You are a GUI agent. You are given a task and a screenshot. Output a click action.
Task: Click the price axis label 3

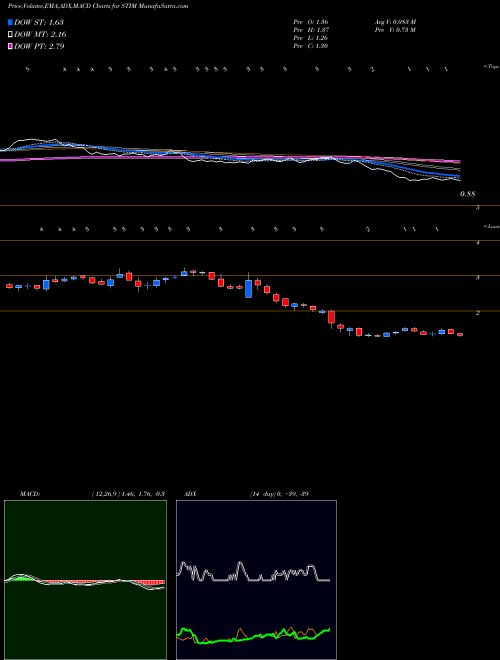point(478,278)
